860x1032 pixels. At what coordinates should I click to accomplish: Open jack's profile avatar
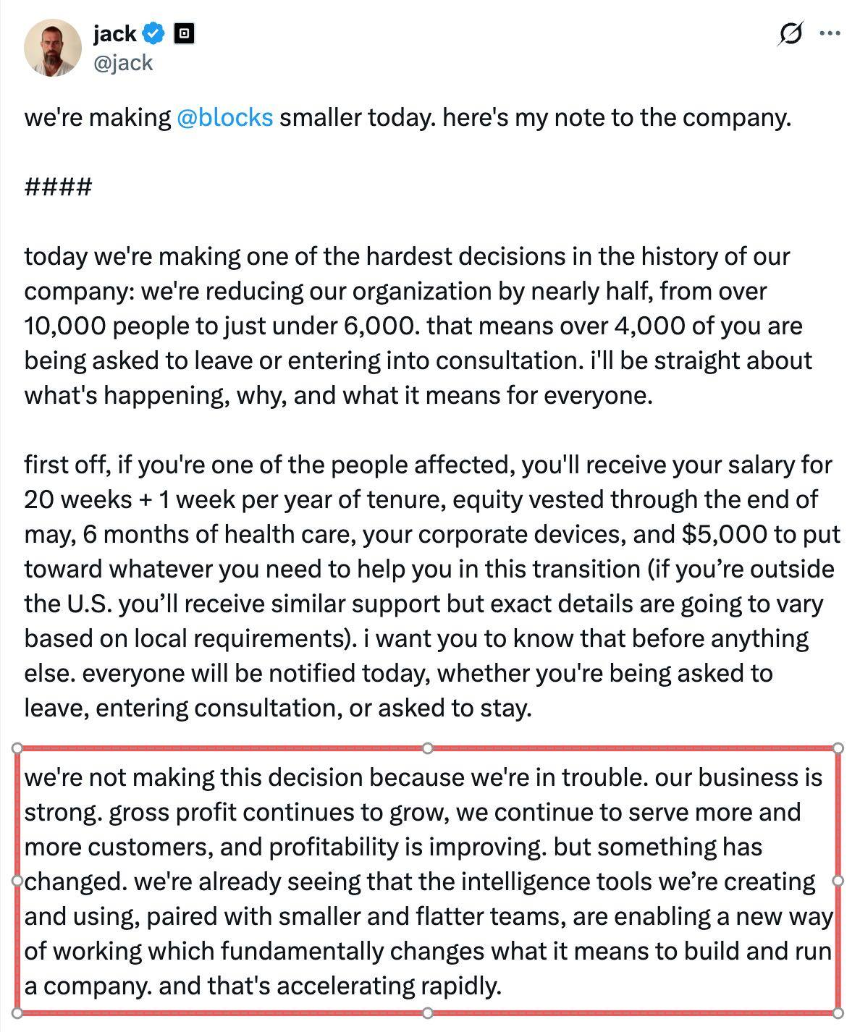pyautogui.click(x=53, y=48)
